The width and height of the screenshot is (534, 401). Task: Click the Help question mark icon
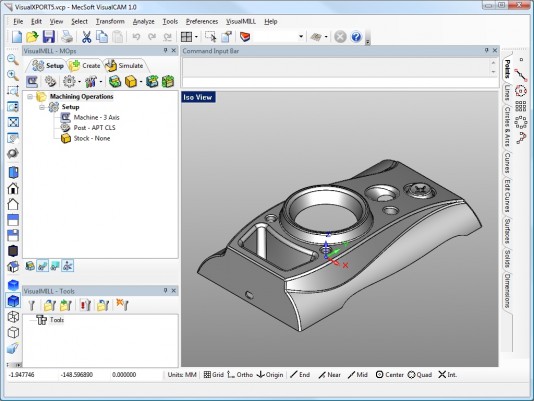[356, 36]
